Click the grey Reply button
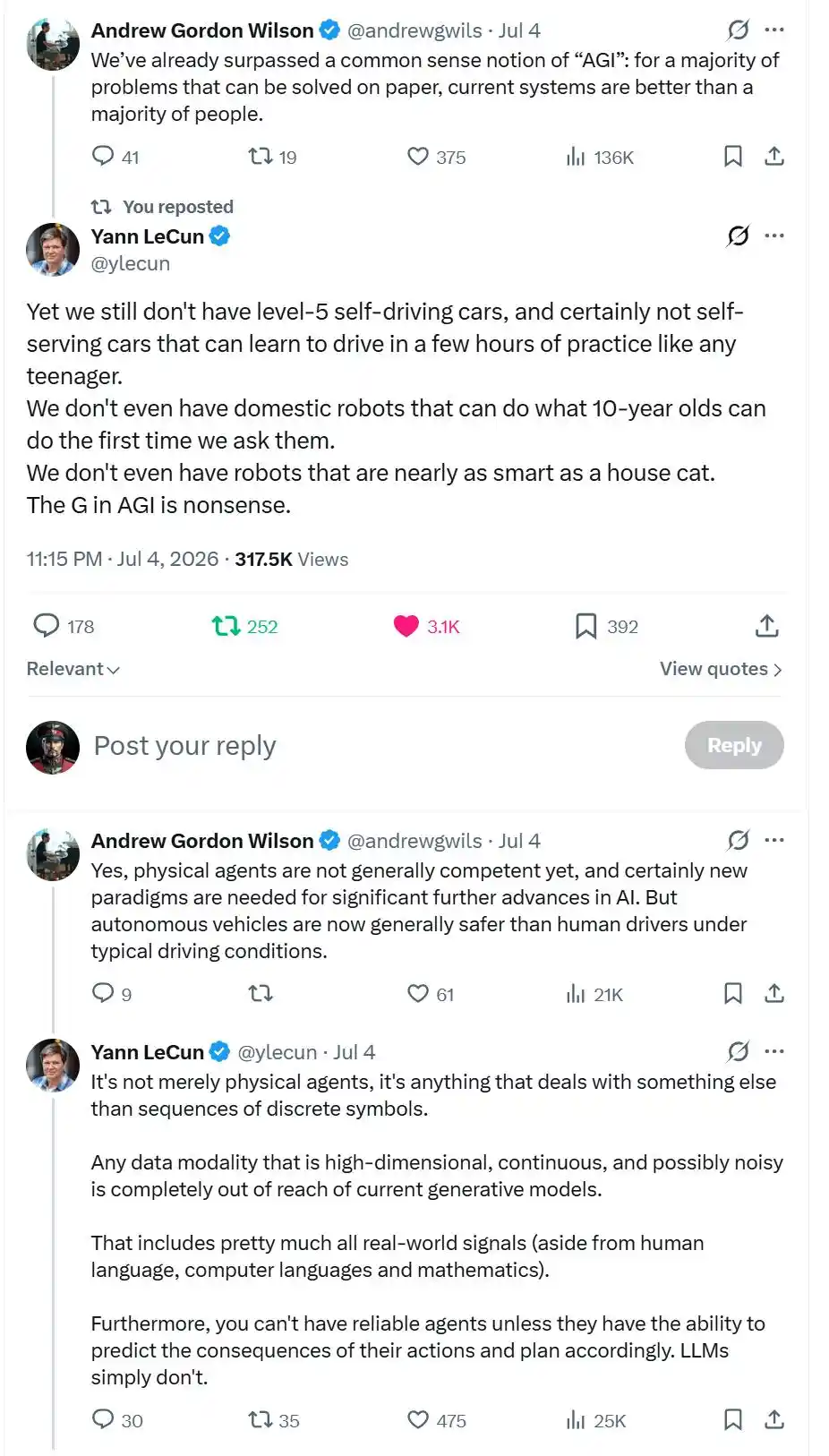This screenshot has width=829, height=1456. click(734, 745)
